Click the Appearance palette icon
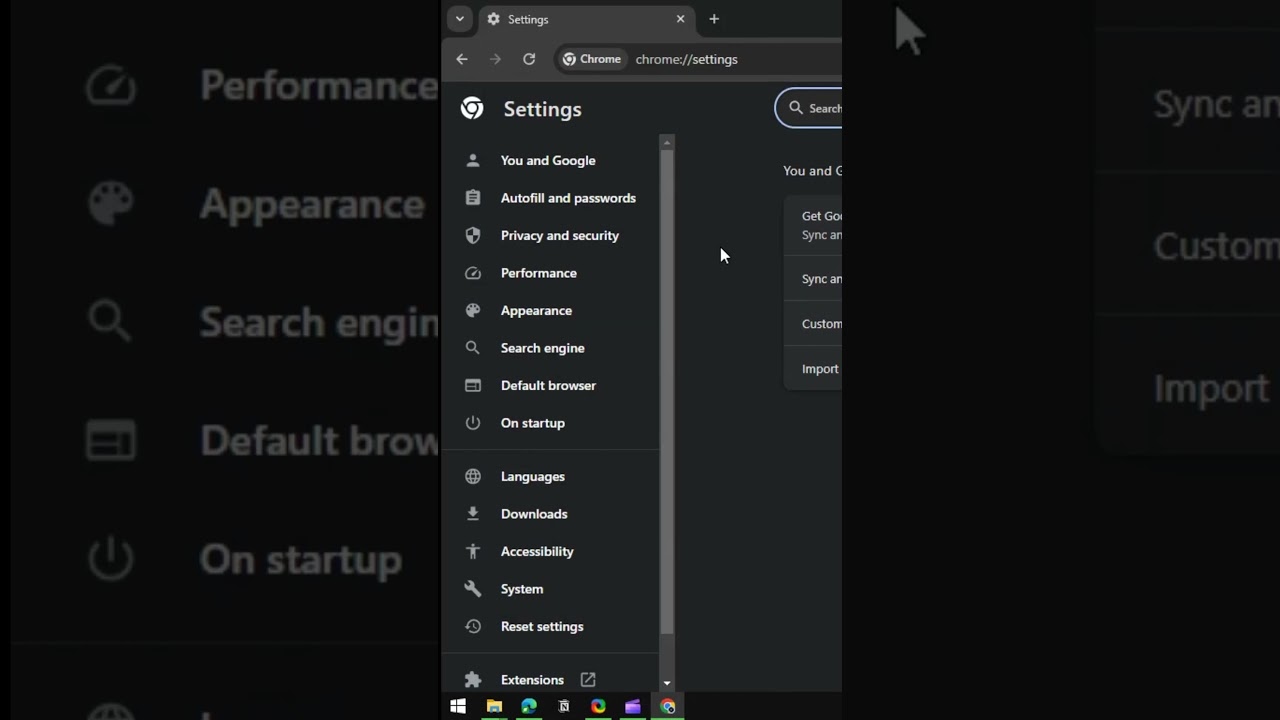Viewport: 1280px width, 720px height. [x=473, y=310]
